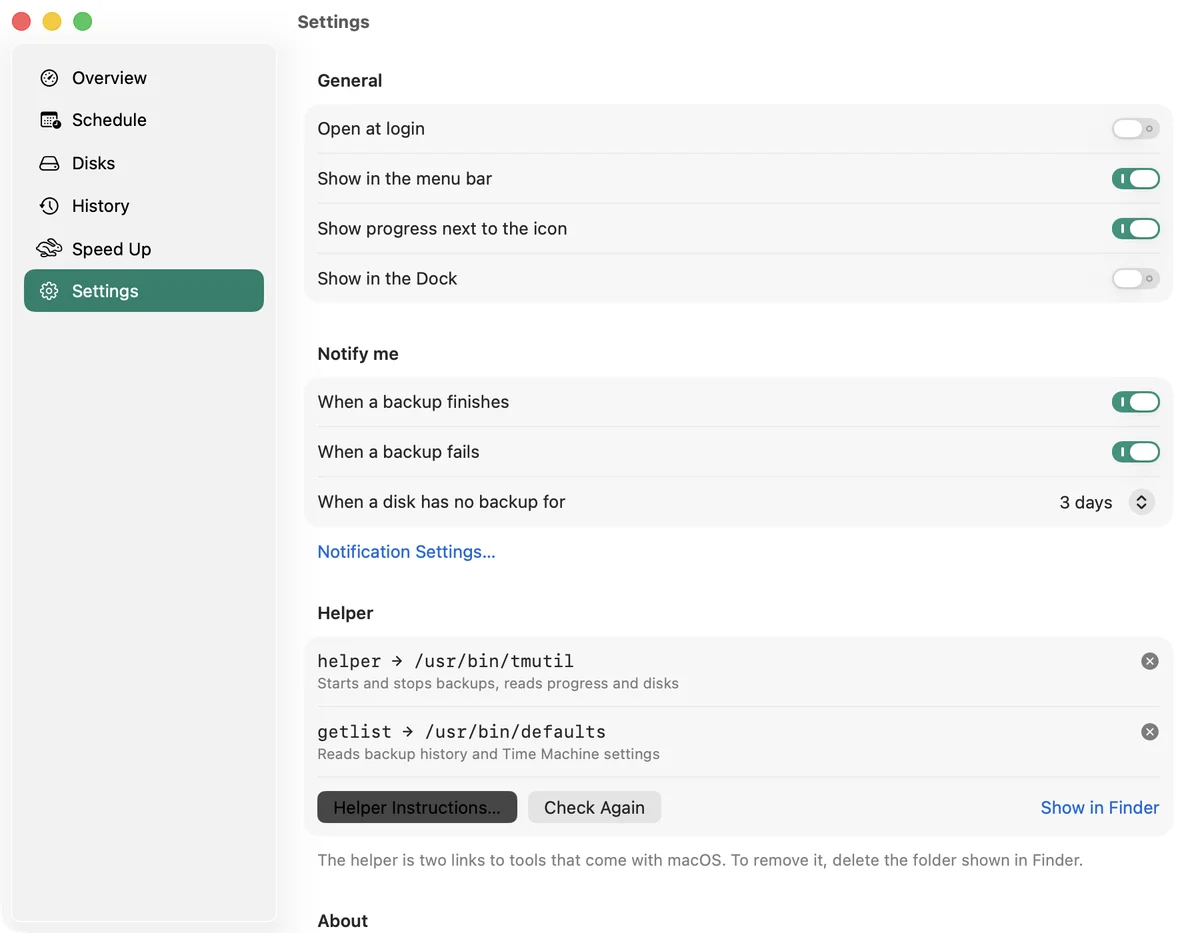The width and height of the screenshot is (1200, 933).
Task: Turn off Show progress next to the icon
Action: pos(1136,229)
